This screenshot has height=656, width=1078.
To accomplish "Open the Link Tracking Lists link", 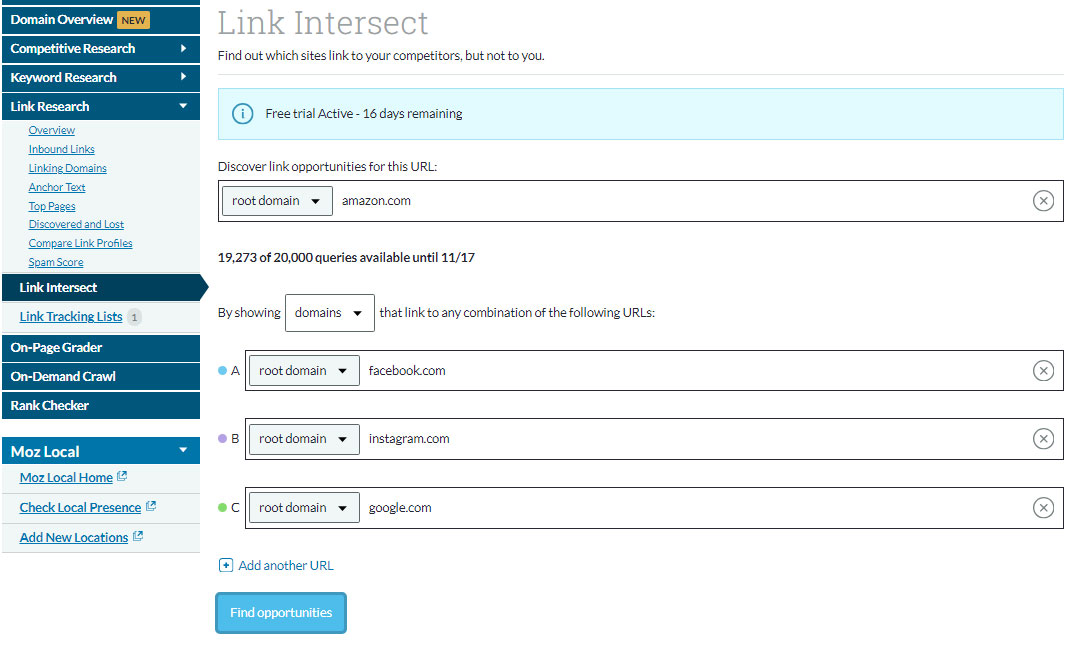I will 71,317.
